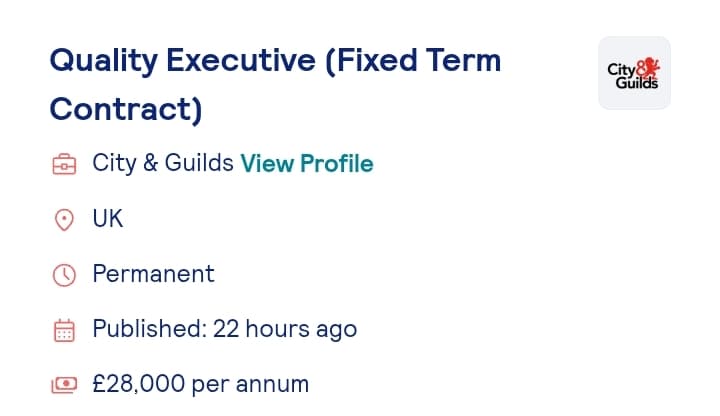Select the City & Guilds company name text

163,163
